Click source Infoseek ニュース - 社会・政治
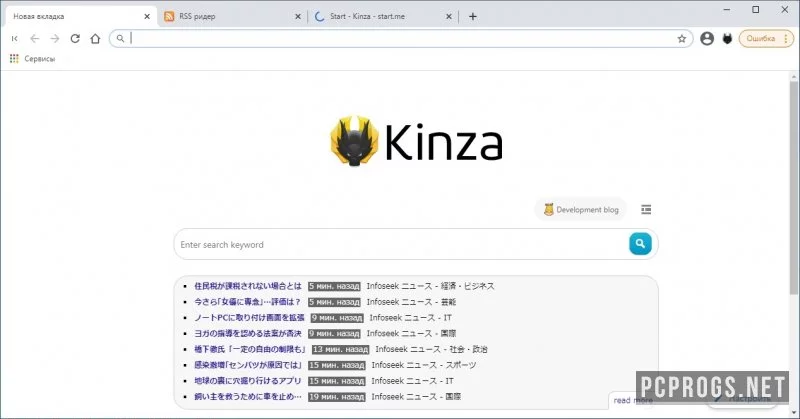The height and width of the screenshot is (419, 800). click(432, 349)
